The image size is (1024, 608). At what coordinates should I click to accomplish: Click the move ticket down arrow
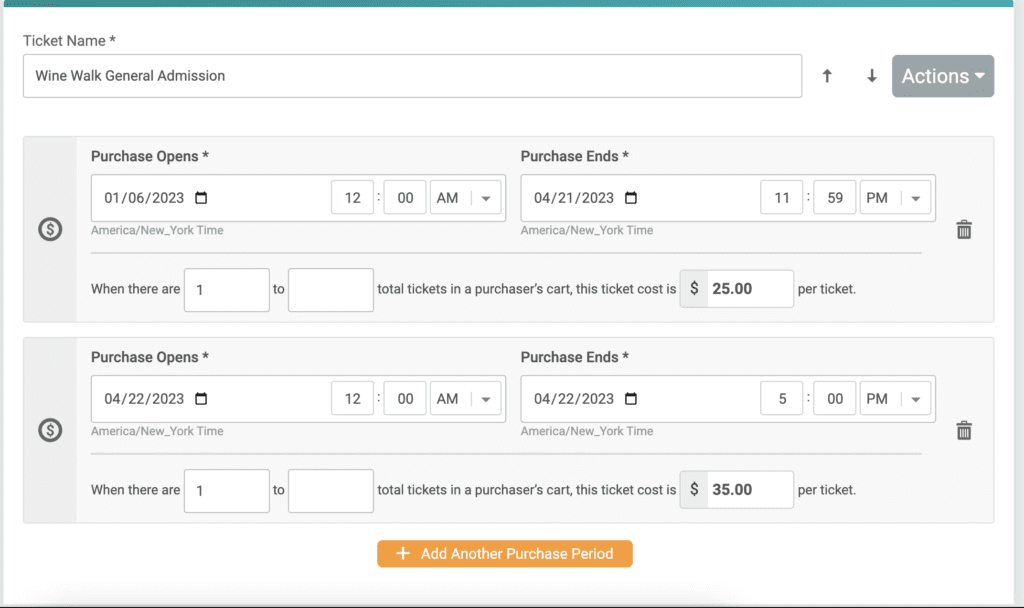coord(871,76)
